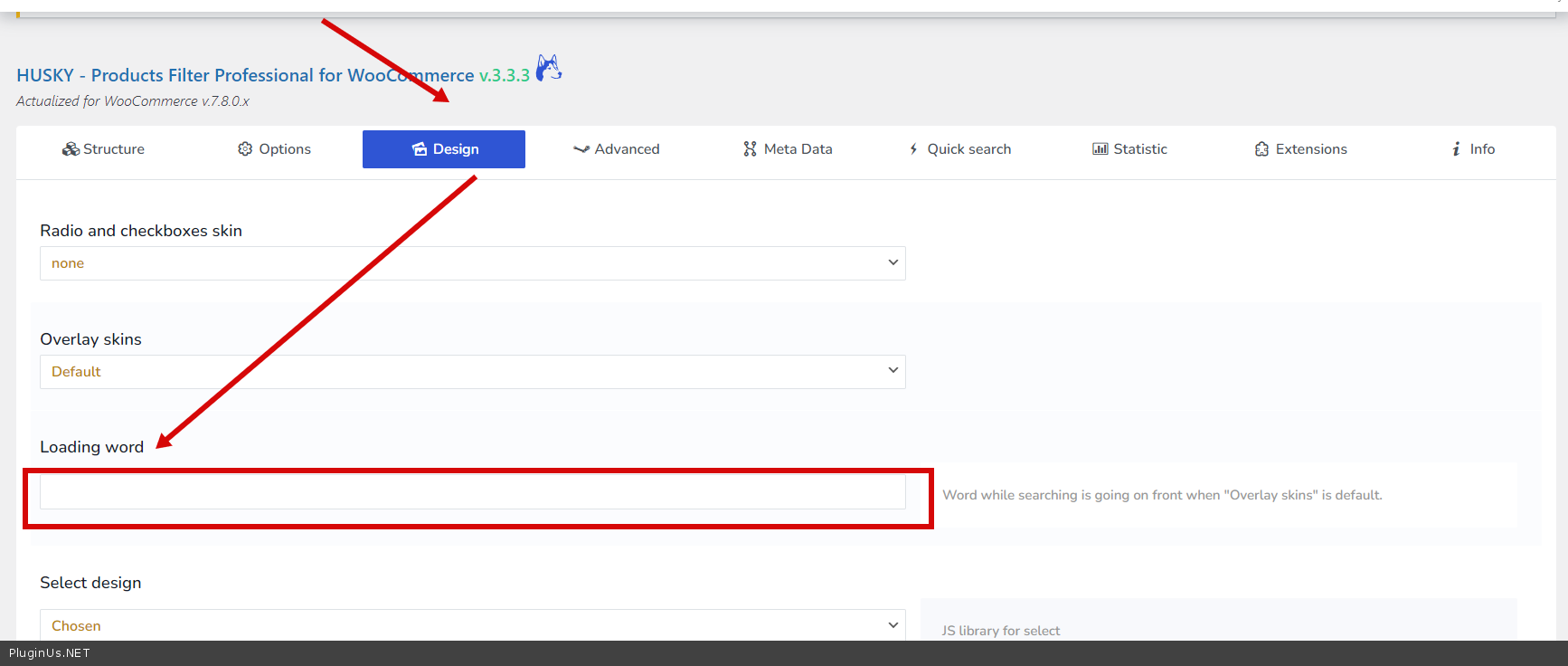Click the Loading word help description text
The height and width of the screenshot is (666, 1568).
(x=1162, y=495)
